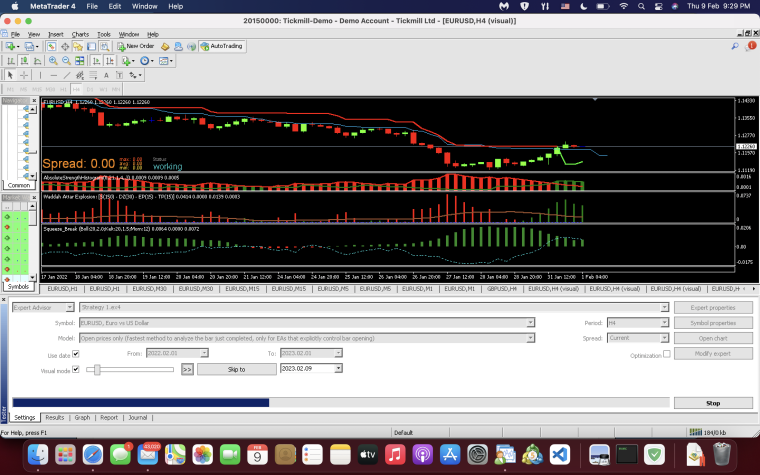760x475 pixels.
Task: Click the Market Watch vertical scrollbar down arrow
Action: click(x=32, y=277)
